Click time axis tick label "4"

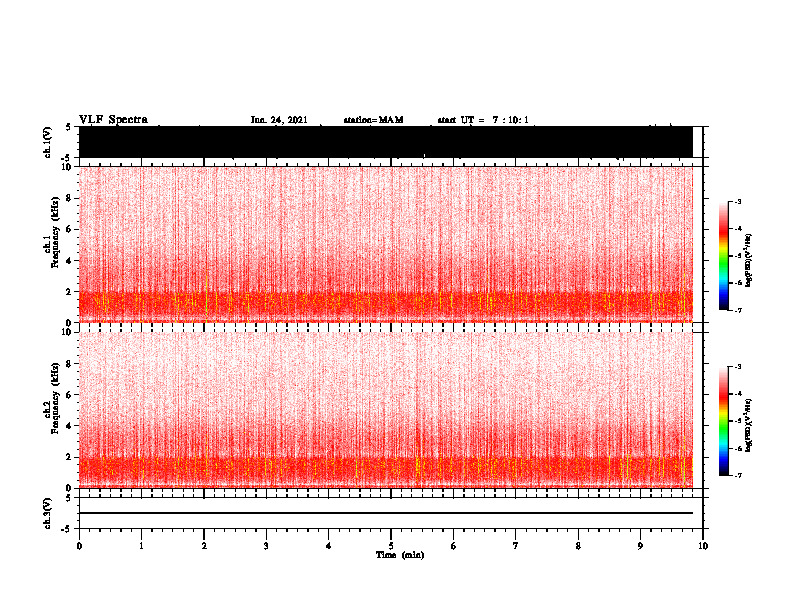point(329,546)
